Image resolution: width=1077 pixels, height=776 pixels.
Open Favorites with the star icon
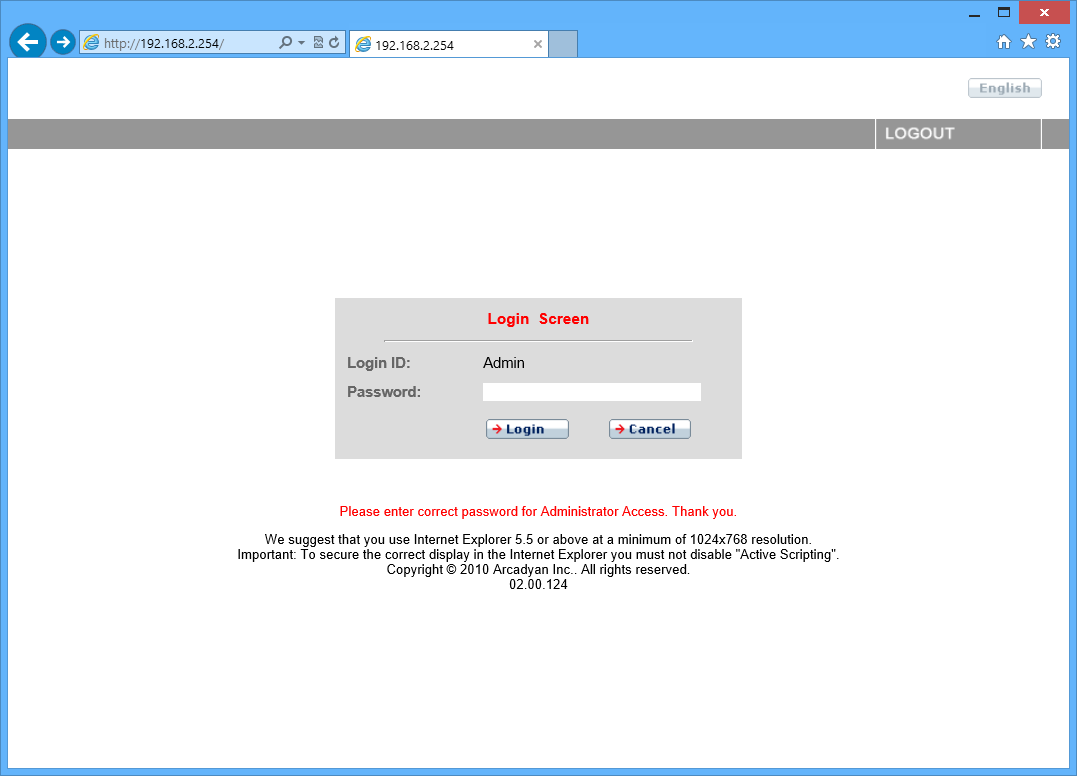tap(1028, 42)
